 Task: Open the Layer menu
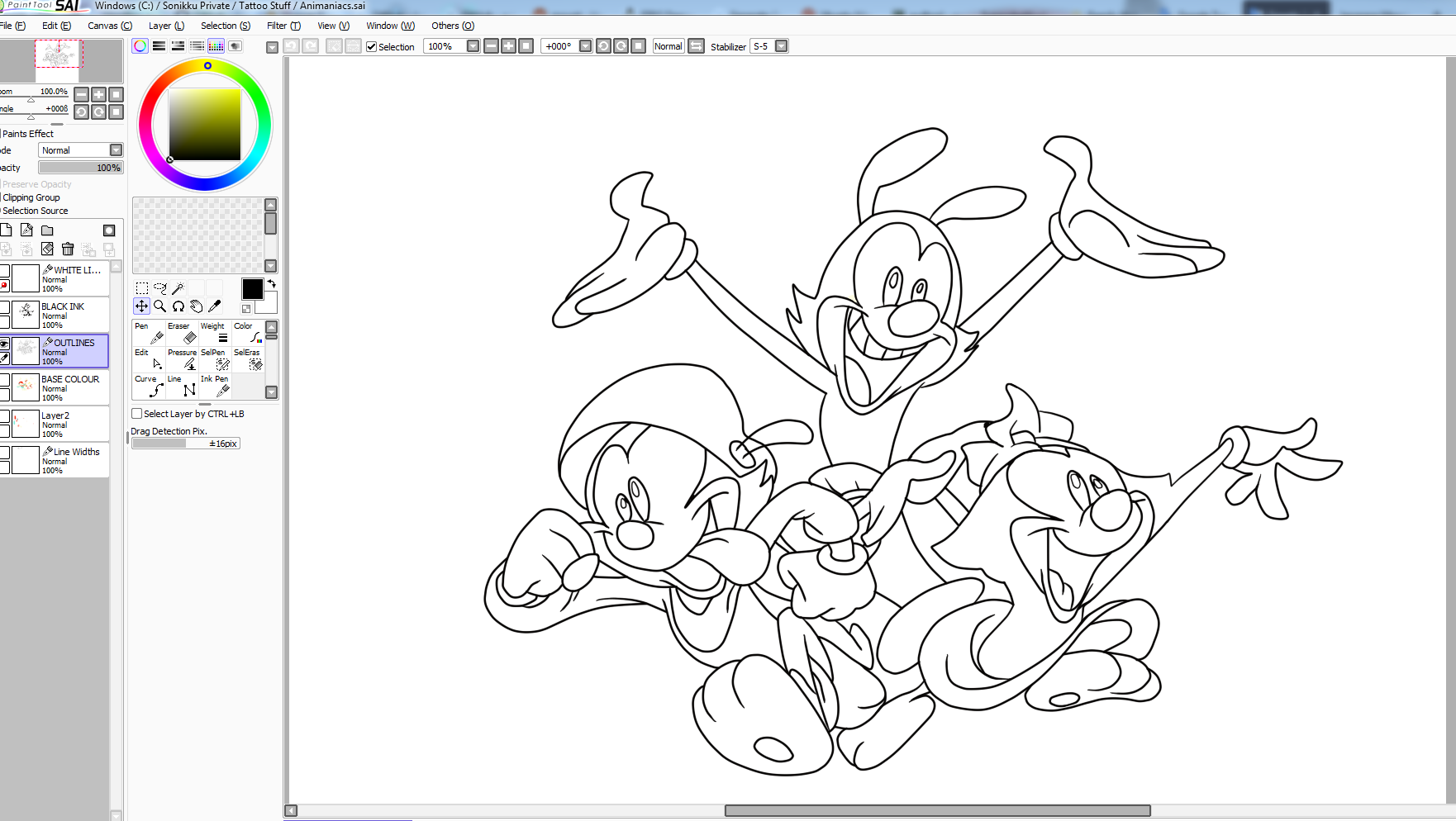tap(166, 26)
